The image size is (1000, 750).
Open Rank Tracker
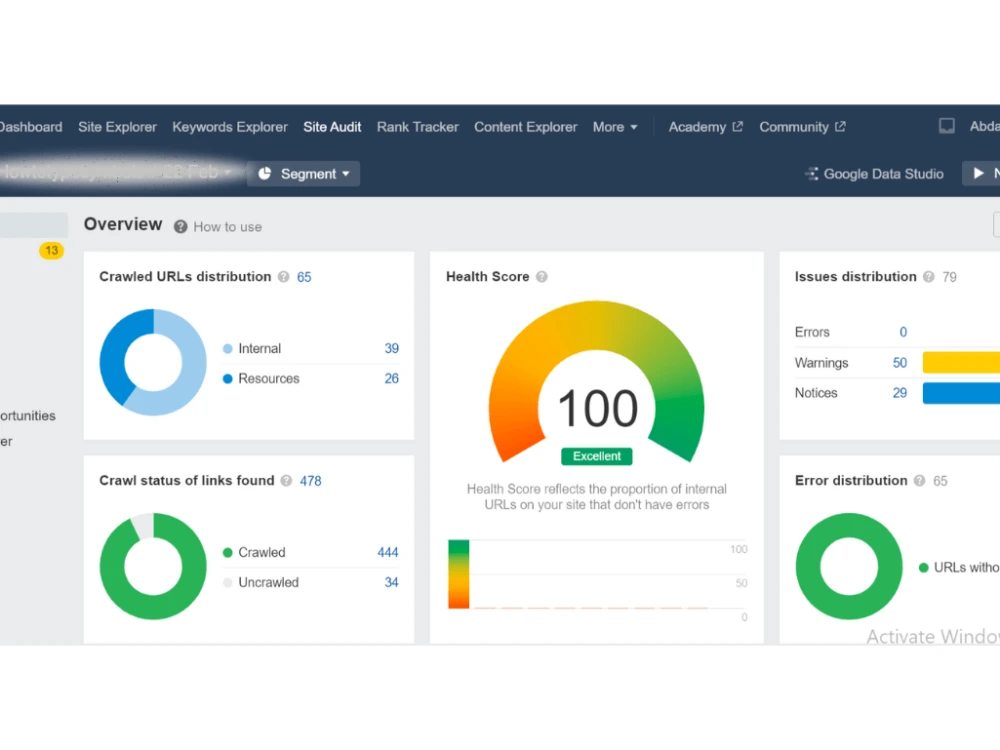coord(418,127)
